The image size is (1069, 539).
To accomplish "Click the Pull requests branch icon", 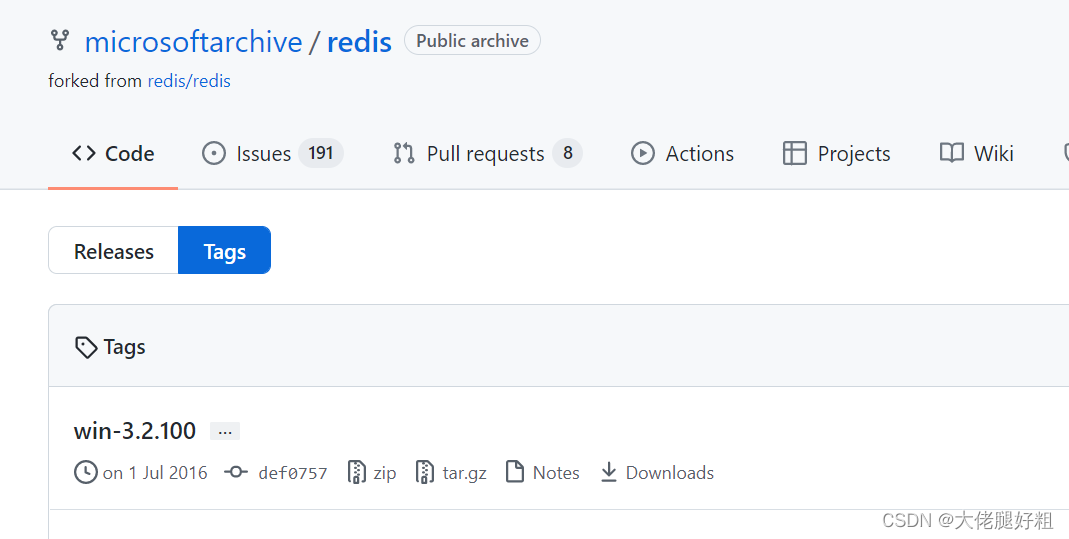I will 404,153.
